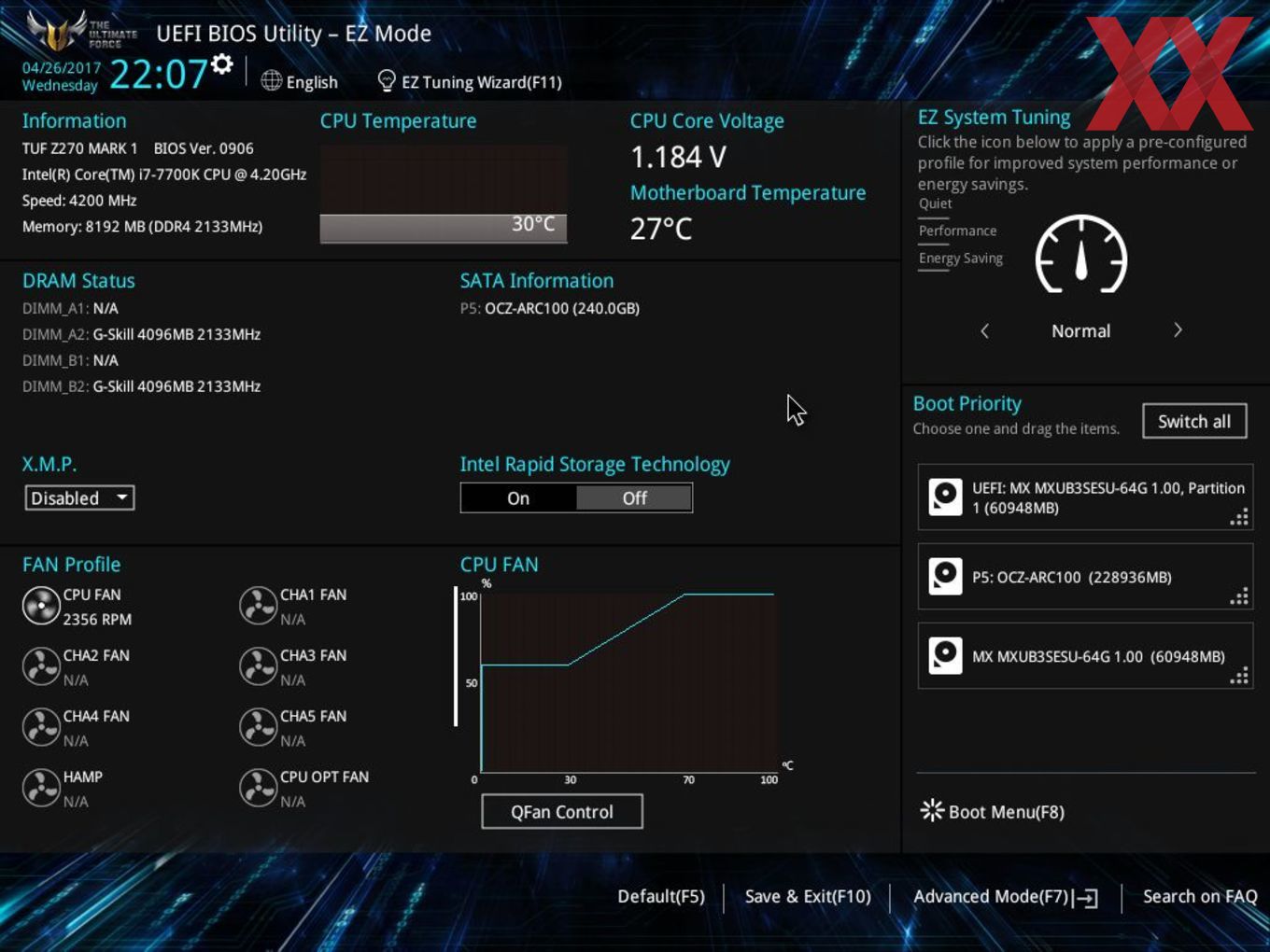Turn Intel Rapid Storage Technology Off
Viewport: 1270px width, 952px height.
[x=634, y=498]
